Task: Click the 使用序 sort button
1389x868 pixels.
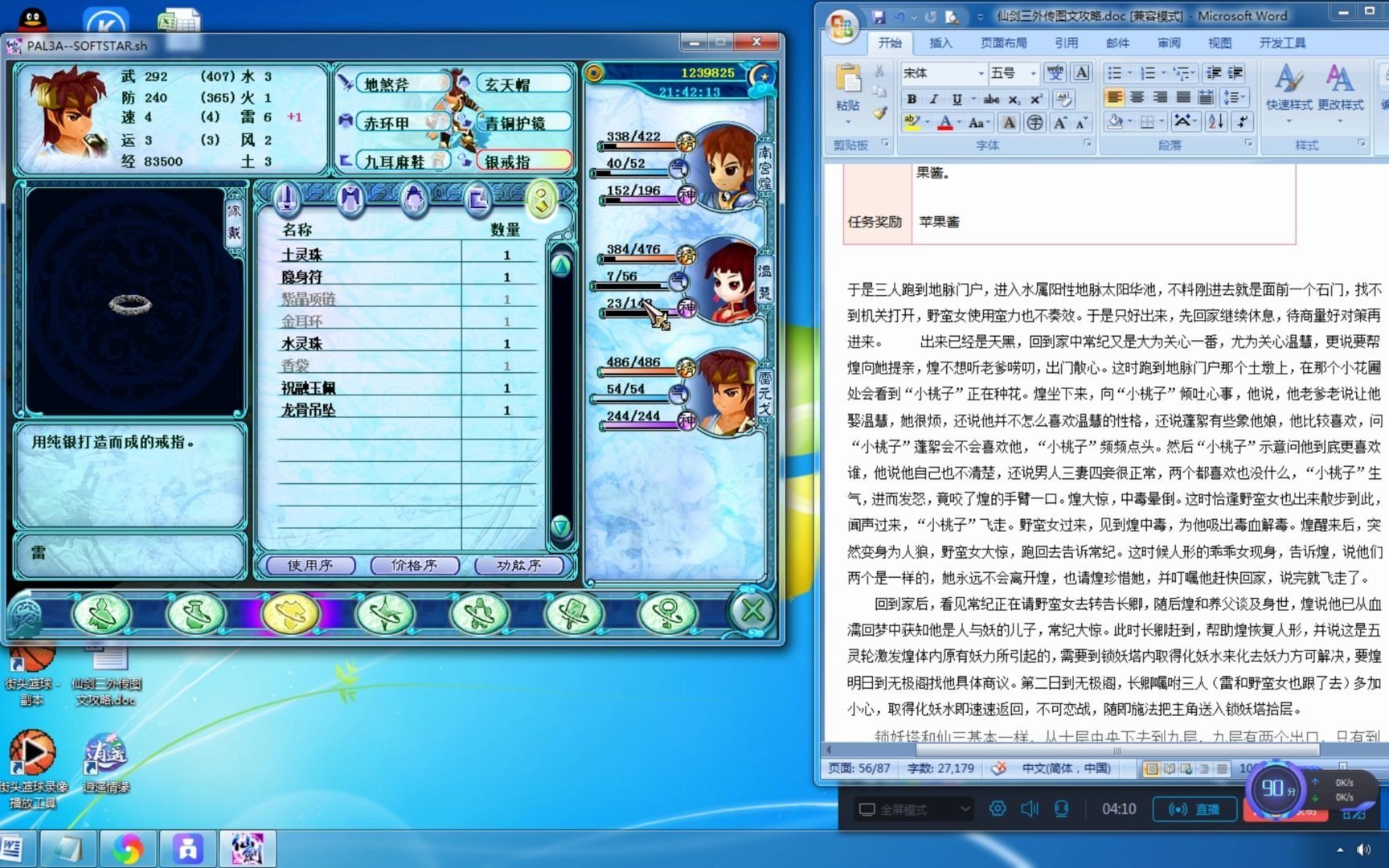Action: pos(310,565)
